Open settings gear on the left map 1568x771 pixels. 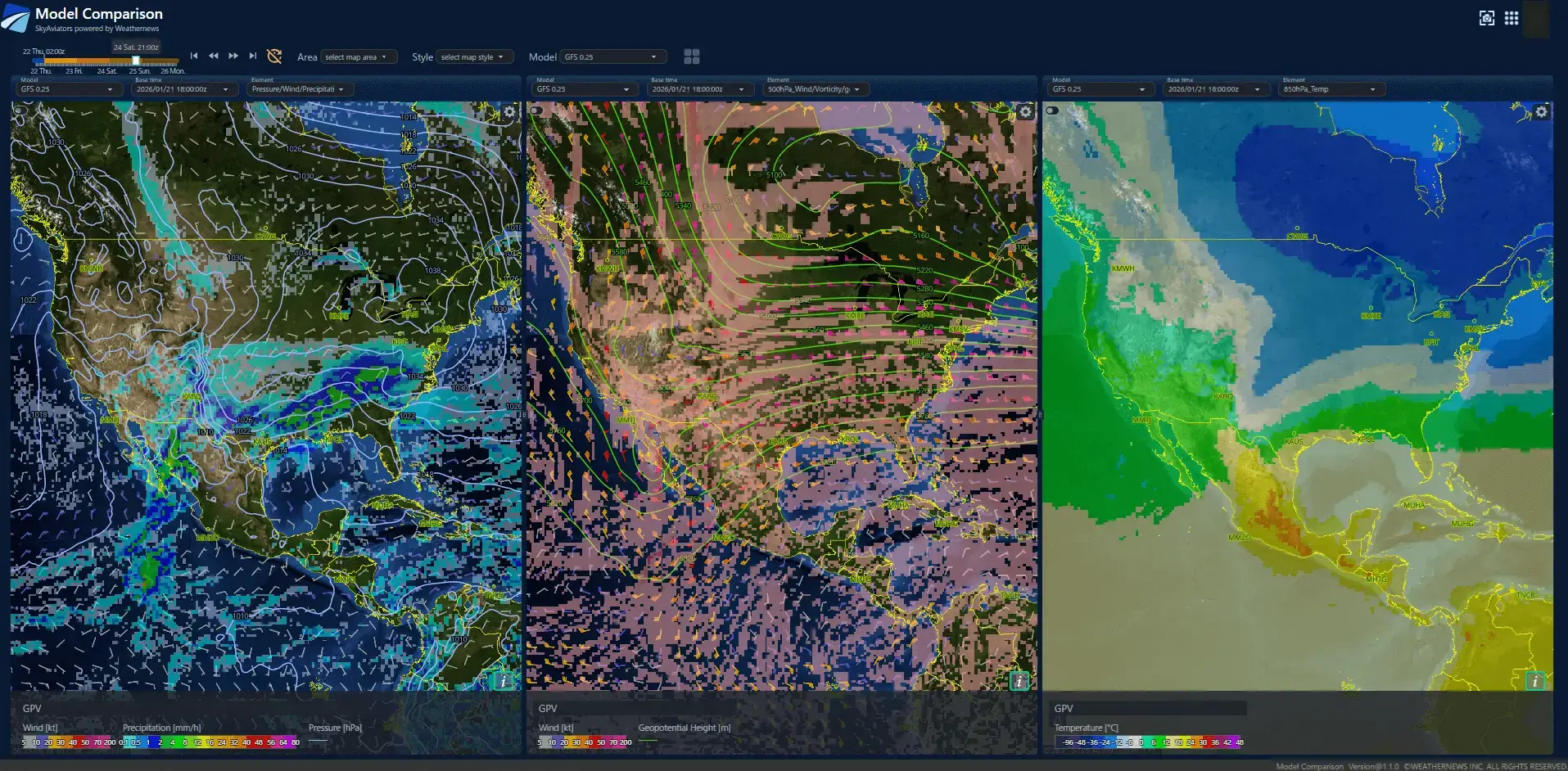509,112
